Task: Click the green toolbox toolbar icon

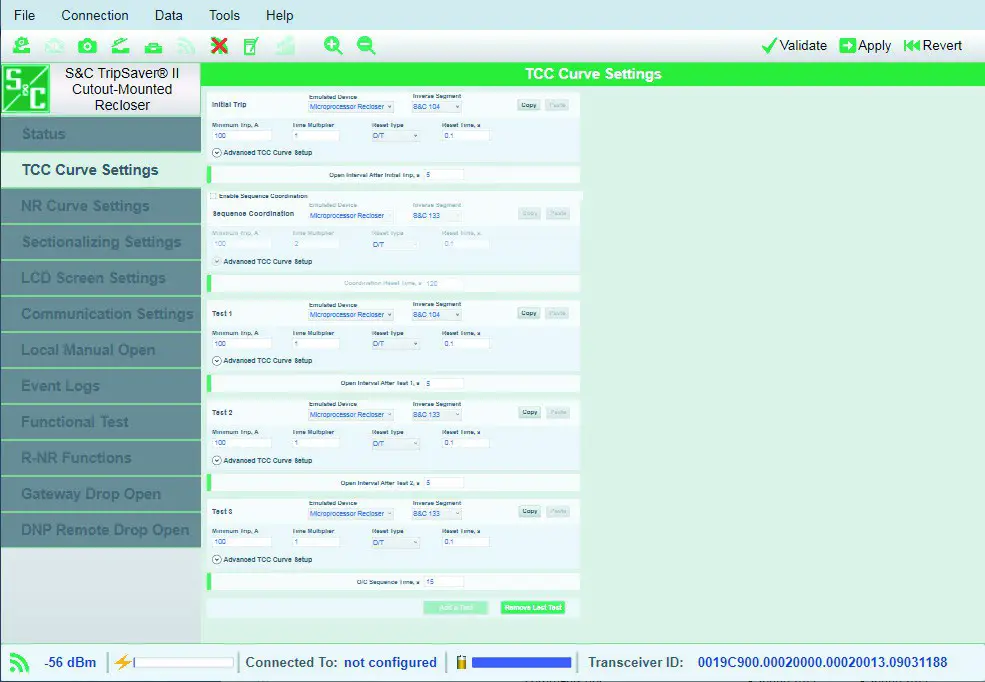Action: [x=153, y=46]
